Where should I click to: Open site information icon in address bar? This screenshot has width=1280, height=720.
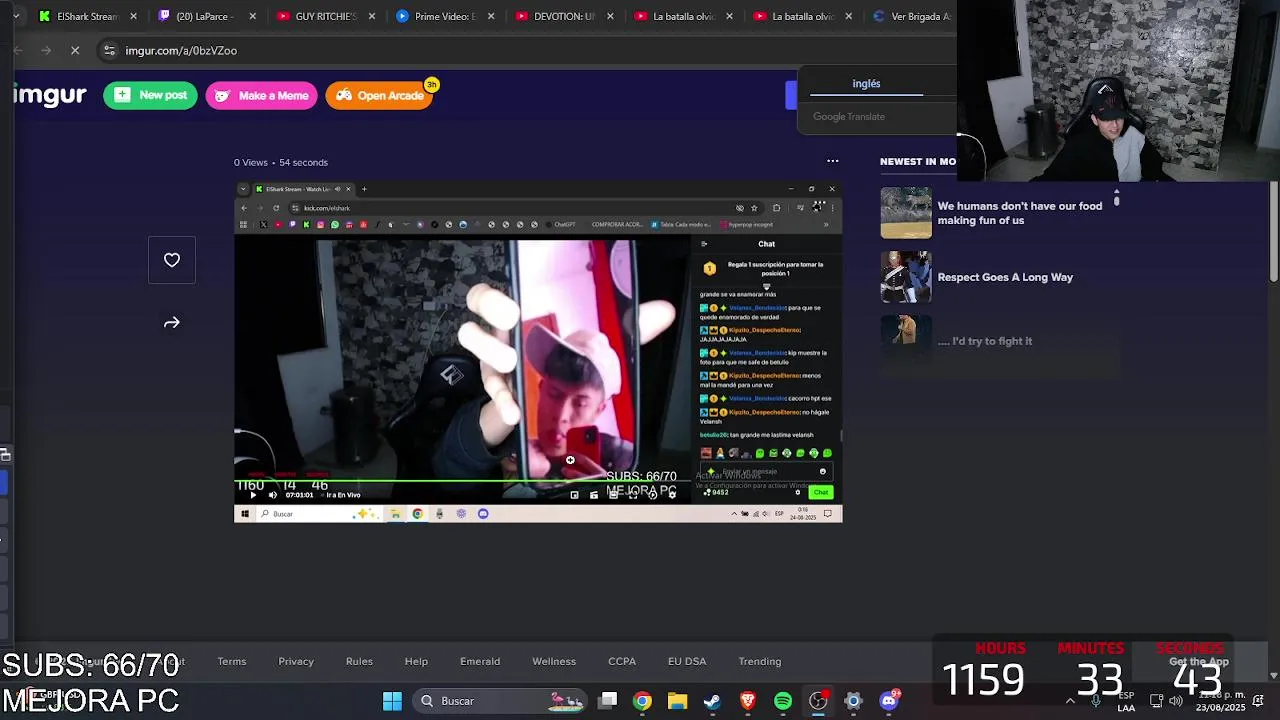109,50
